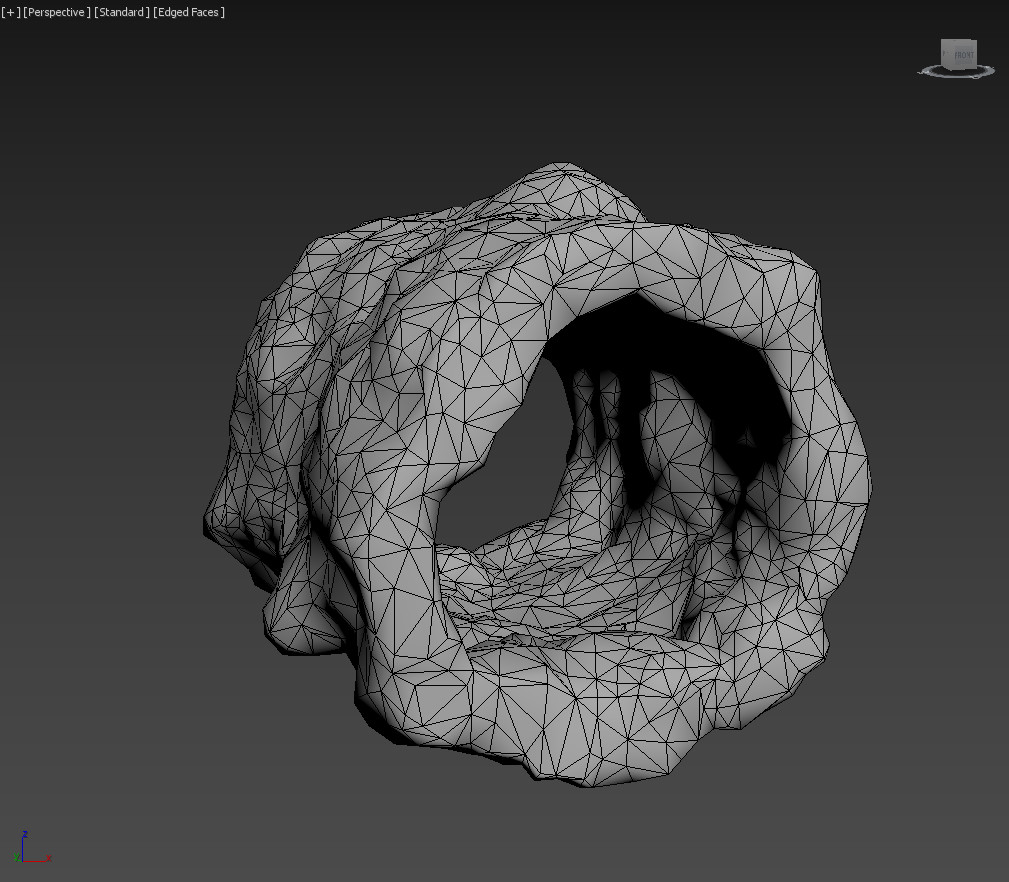The image size is (1009, 882).
Task: Click the green Y axis of the world tripod
Action: [17, 857]
